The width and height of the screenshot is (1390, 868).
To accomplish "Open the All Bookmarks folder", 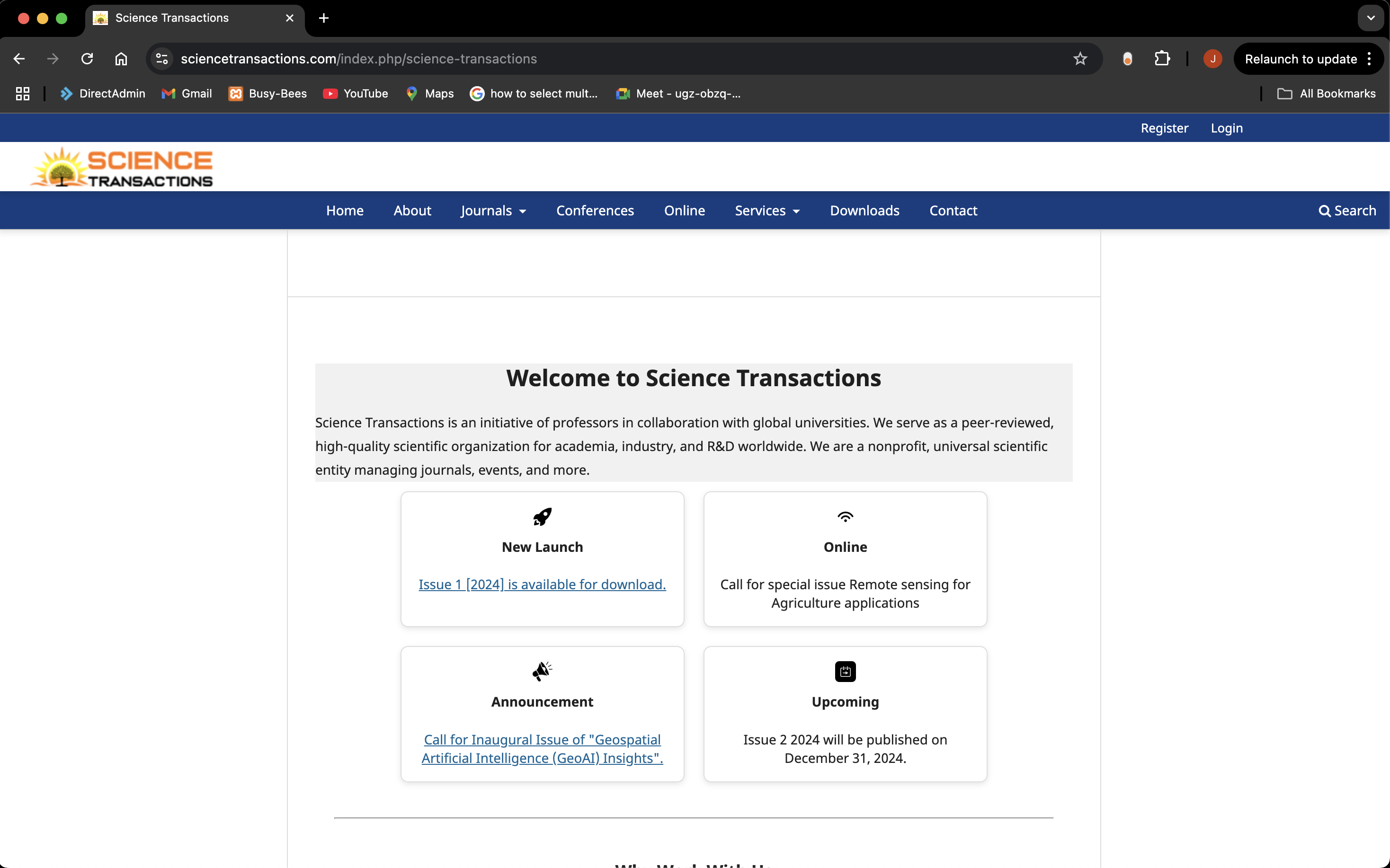I will click(1326, 94).
